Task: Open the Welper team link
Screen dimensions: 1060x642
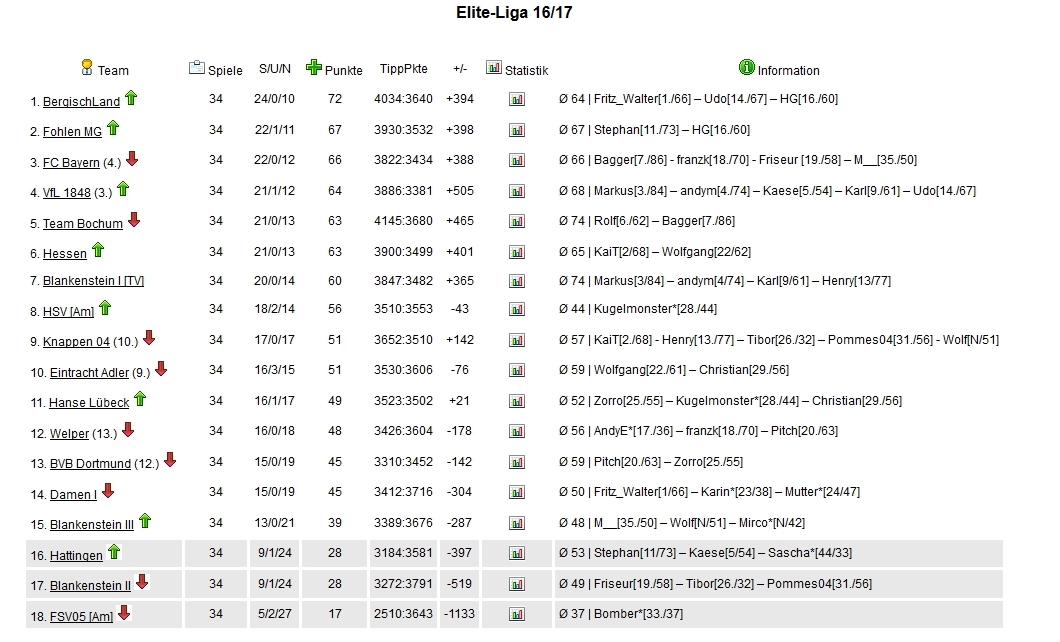Action: pyautogui.click(x=69, y=434)
